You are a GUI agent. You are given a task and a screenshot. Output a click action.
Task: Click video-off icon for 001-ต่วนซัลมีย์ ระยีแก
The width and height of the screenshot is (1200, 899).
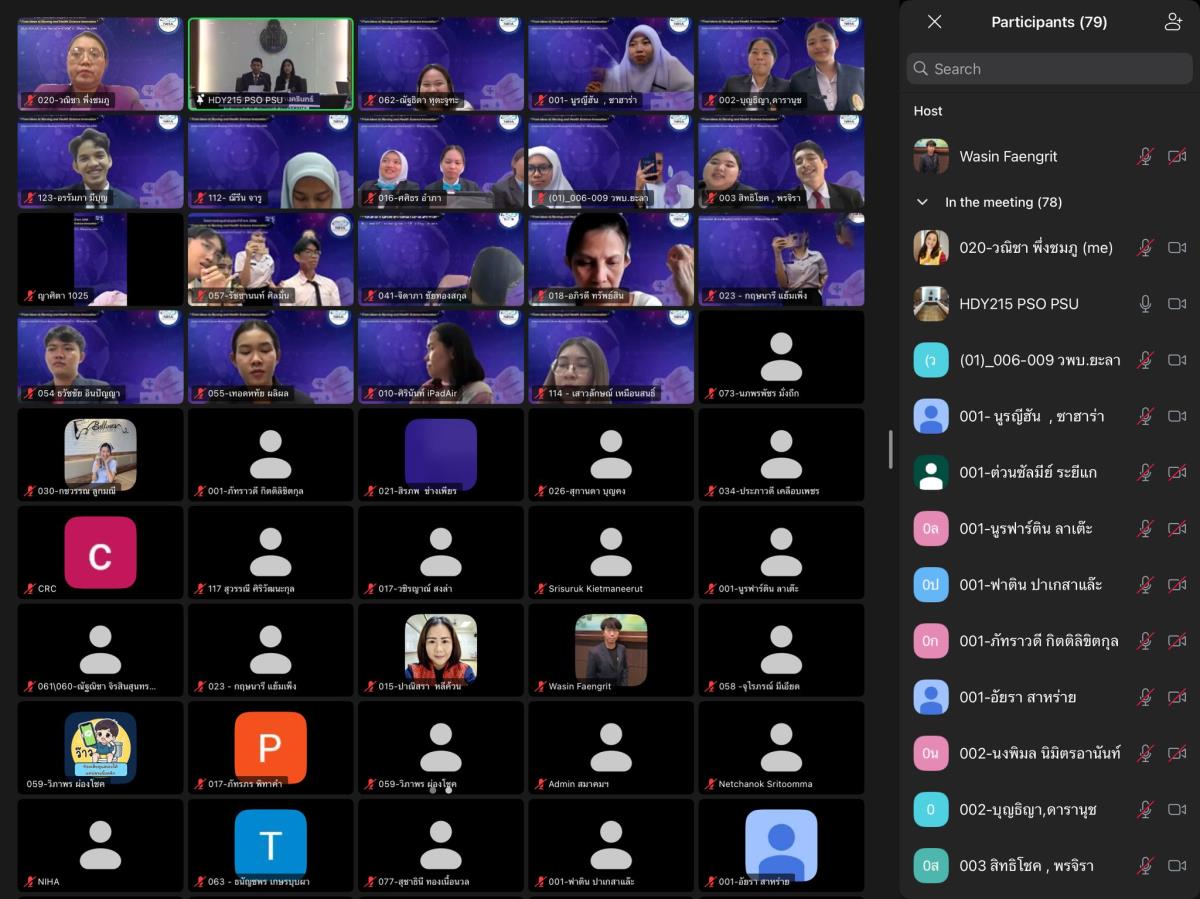pyautogui.click(x=1177, y=472)
